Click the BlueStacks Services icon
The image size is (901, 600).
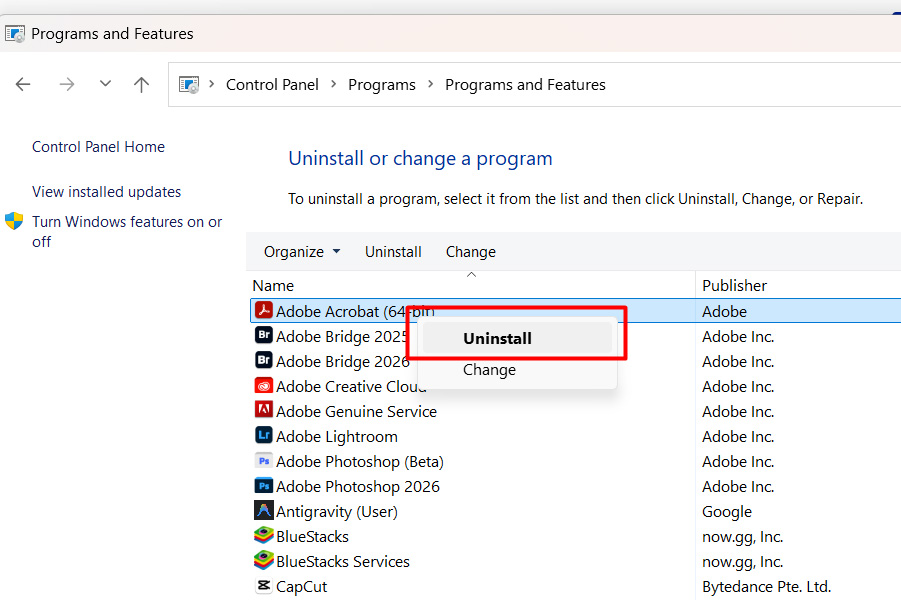tap(264, 561)
